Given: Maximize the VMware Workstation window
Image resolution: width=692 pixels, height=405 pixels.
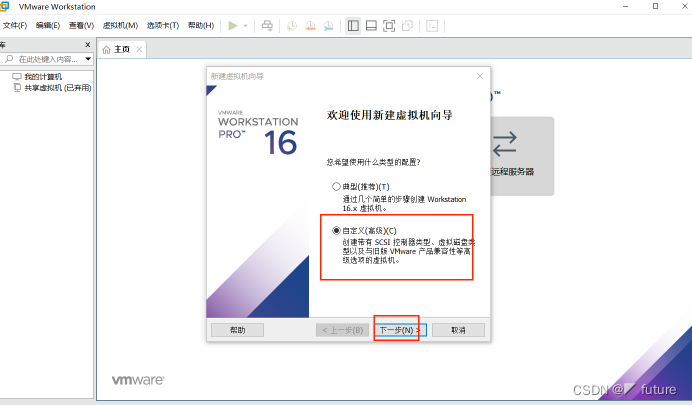Looking at the screenshot, I should 655,6.
